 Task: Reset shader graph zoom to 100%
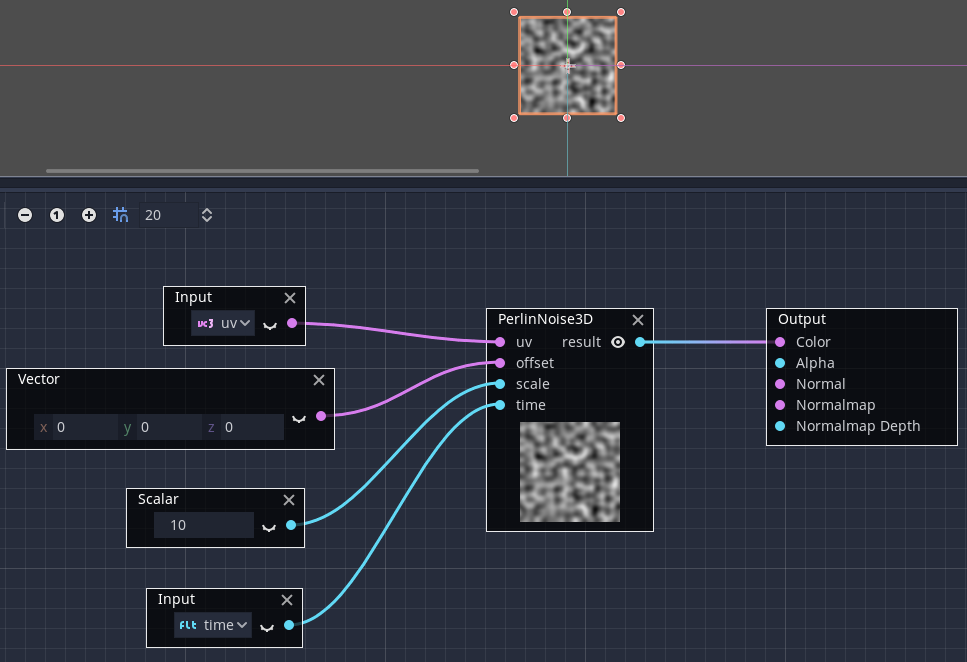pyautogui.click(x=56, y=214)
